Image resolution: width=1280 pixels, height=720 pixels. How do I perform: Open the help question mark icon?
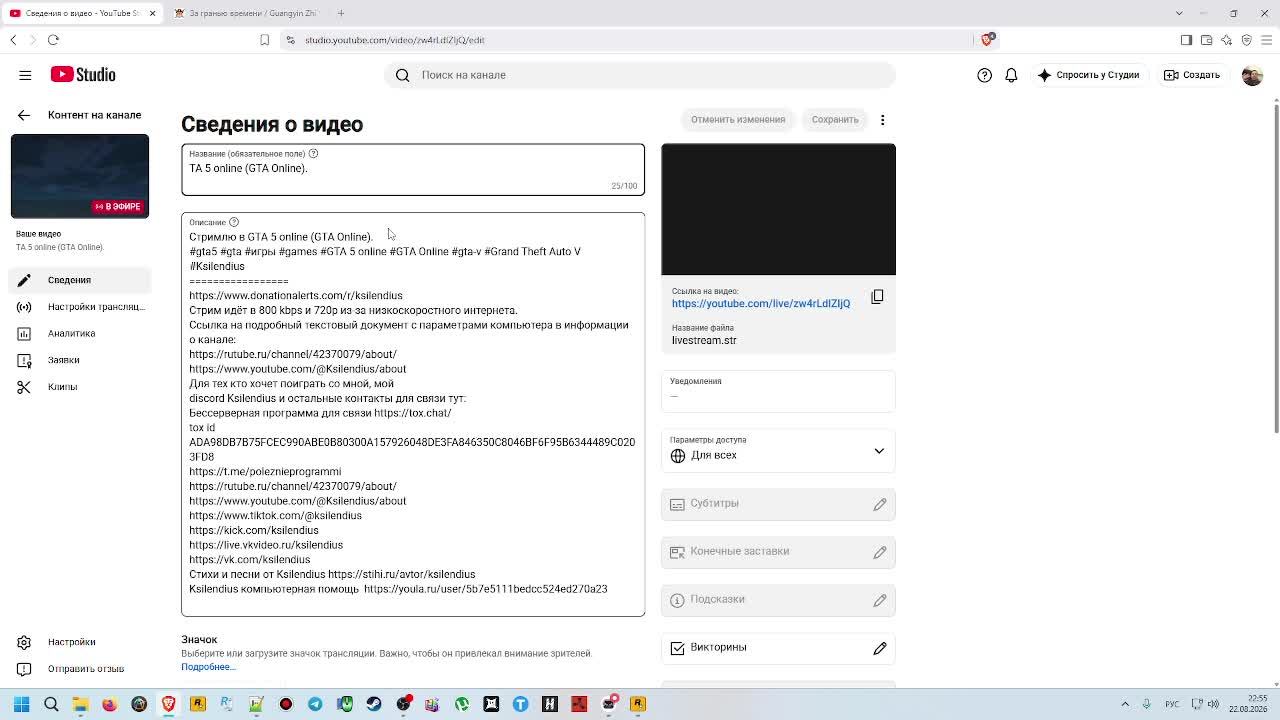click(985, 75)
